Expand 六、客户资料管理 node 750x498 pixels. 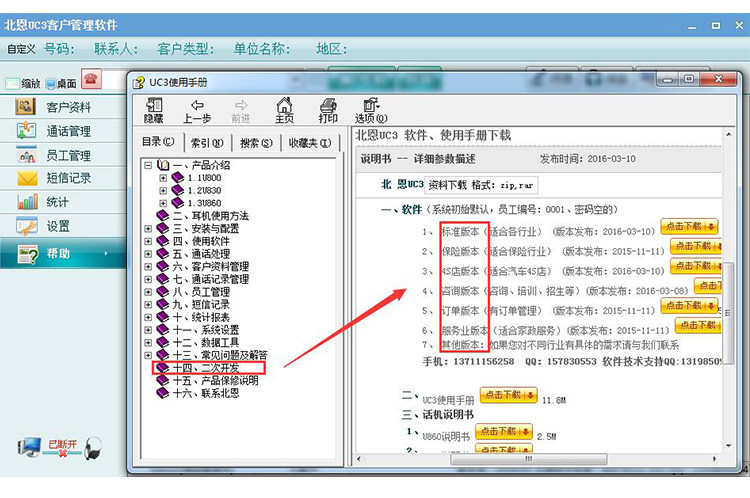[148, 266]
